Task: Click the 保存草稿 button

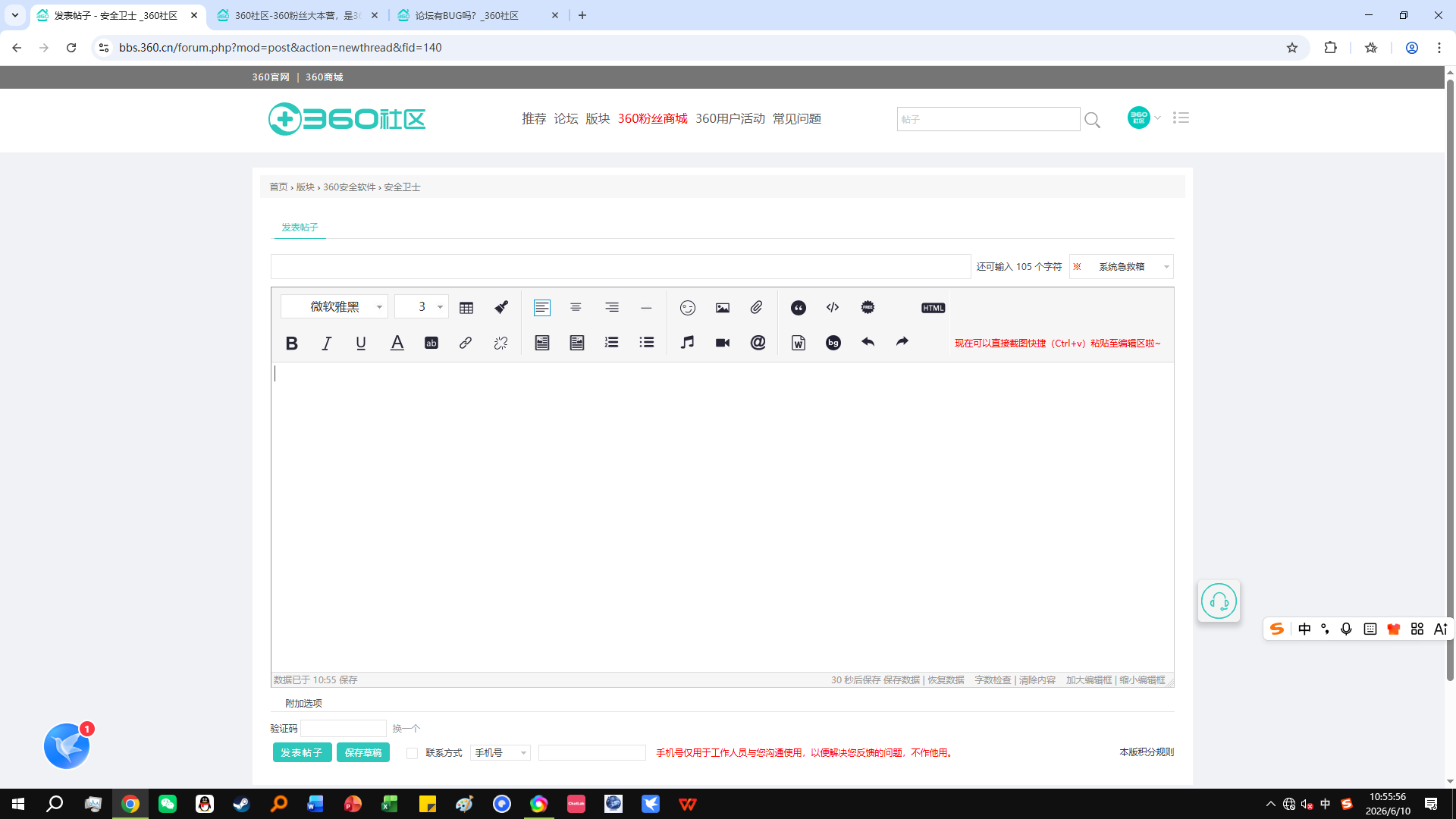Action: pos(363,752)
